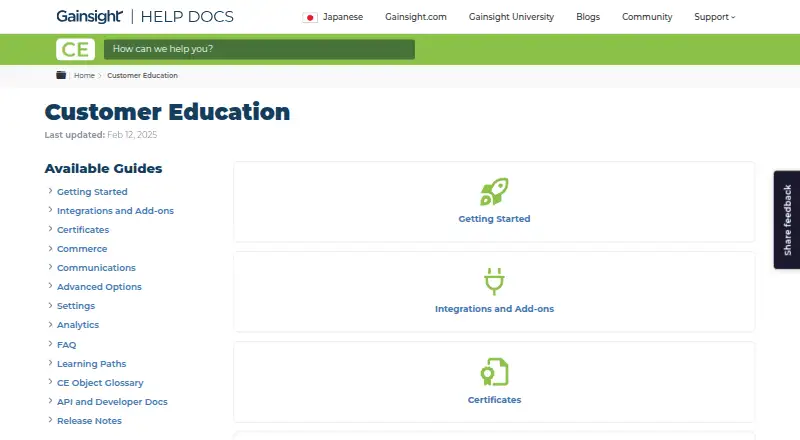Open Gainsight.com from top navigation
800x440 pixels.
[416, 17]
